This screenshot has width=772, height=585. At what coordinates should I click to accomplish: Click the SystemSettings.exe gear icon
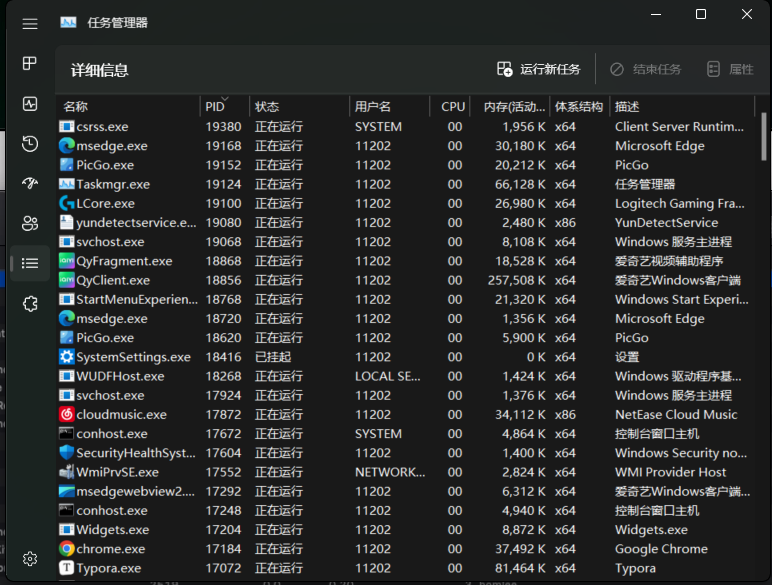click(66, 357)
